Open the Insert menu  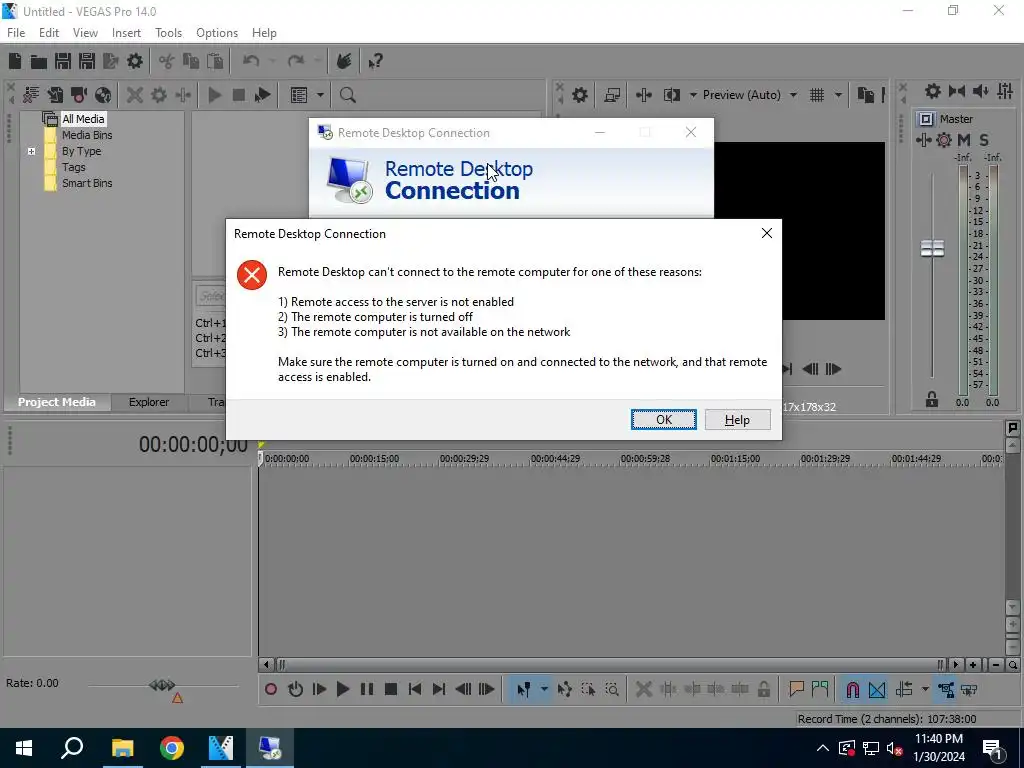(x=126, y=33)
